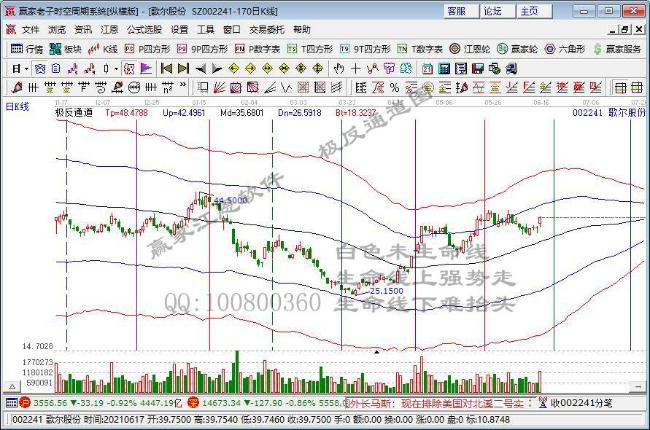Viewport: 650px width, 430px height.
Task: Open the 资讯 menu
Action: click(83, 29)
